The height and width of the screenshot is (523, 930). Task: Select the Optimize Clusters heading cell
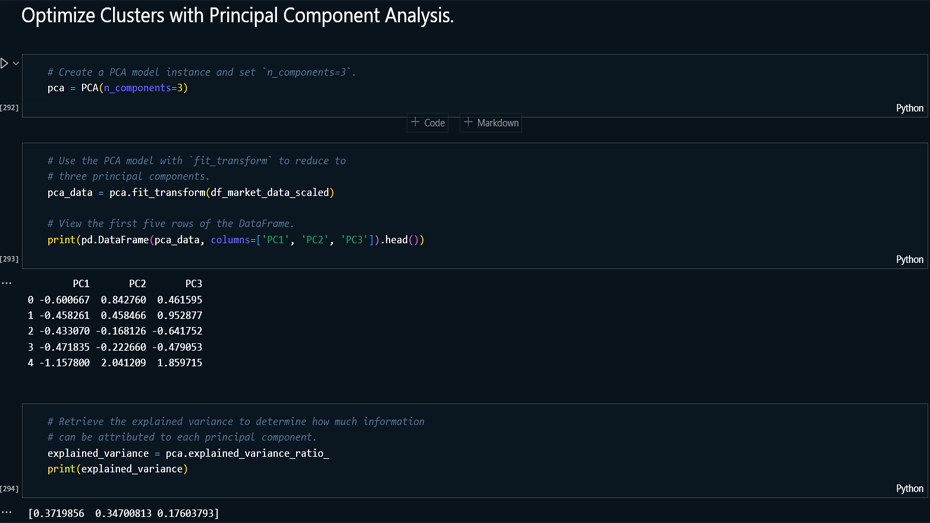[x=237, y=17]
